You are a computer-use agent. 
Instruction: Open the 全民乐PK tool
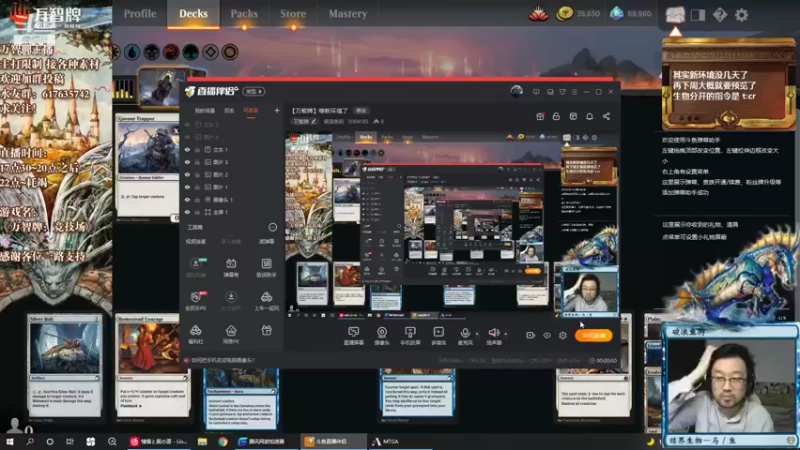[x=195, y=301]
